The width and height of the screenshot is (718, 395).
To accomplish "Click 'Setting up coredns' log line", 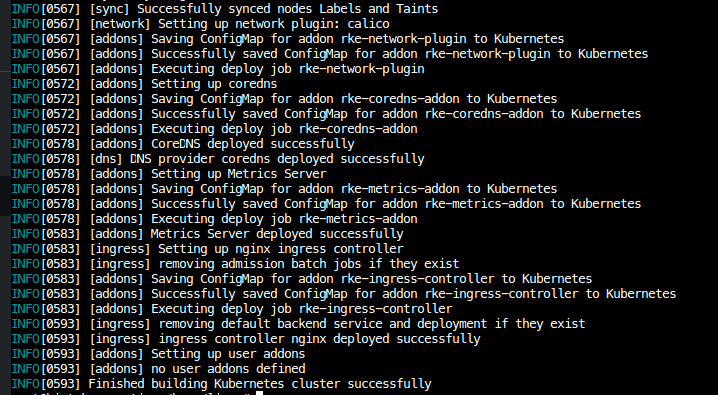I will (x=214, y=84).
